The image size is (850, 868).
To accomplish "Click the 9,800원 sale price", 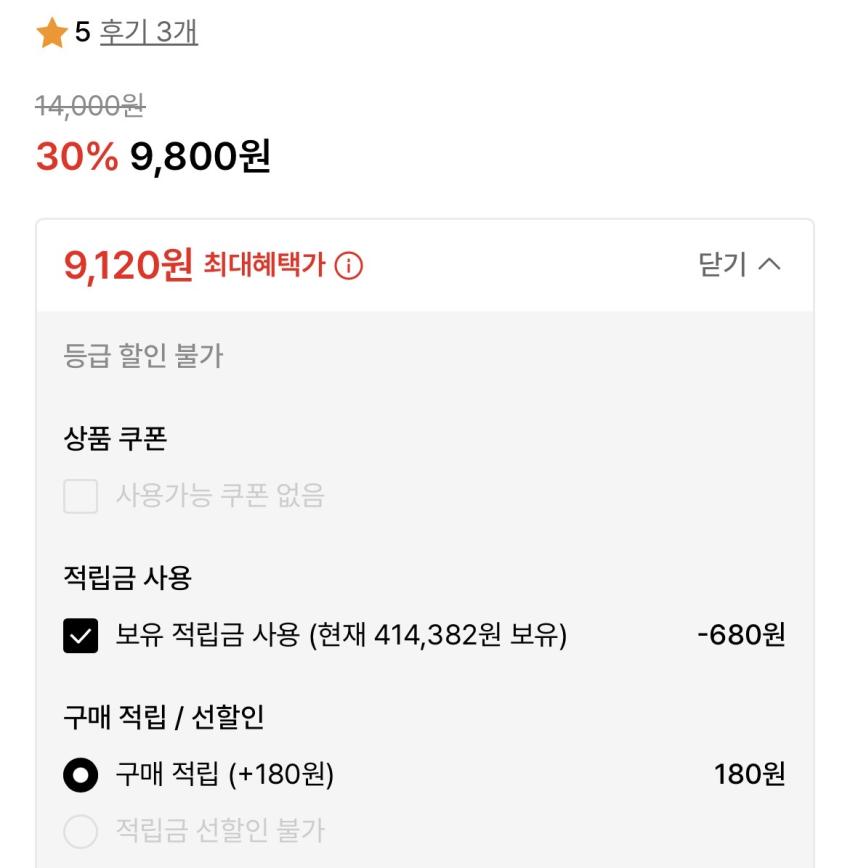I will coord(200,155).
